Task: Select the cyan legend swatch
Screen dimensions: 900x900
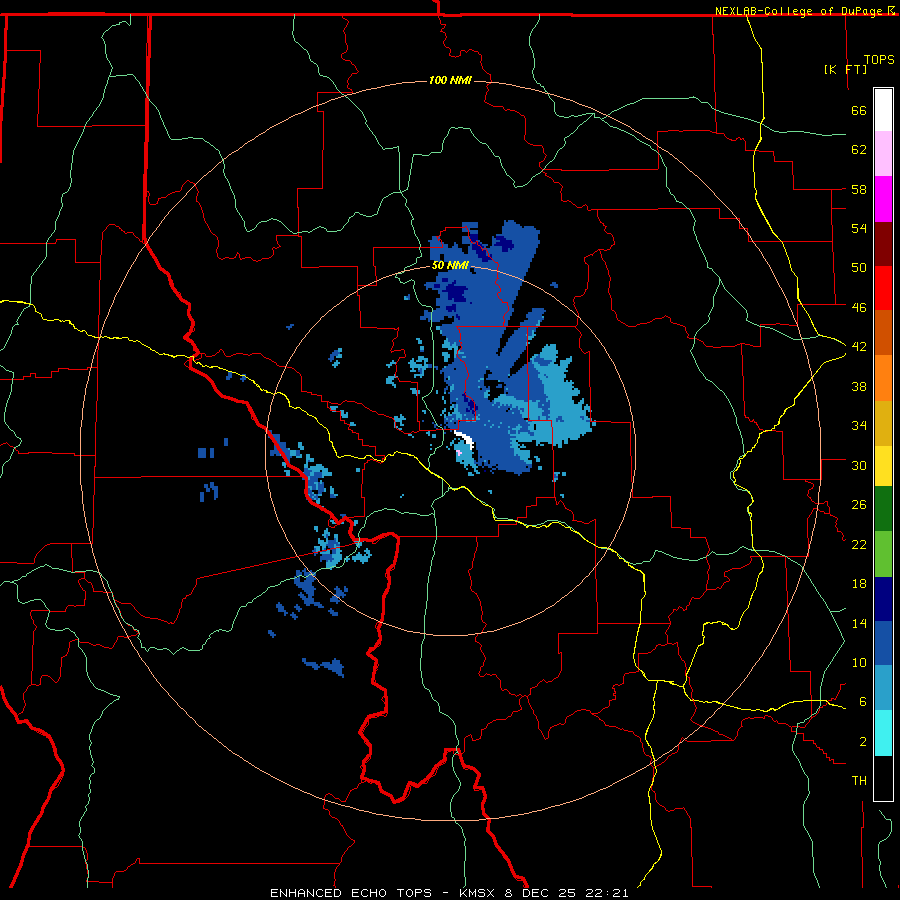Action: 883,733
